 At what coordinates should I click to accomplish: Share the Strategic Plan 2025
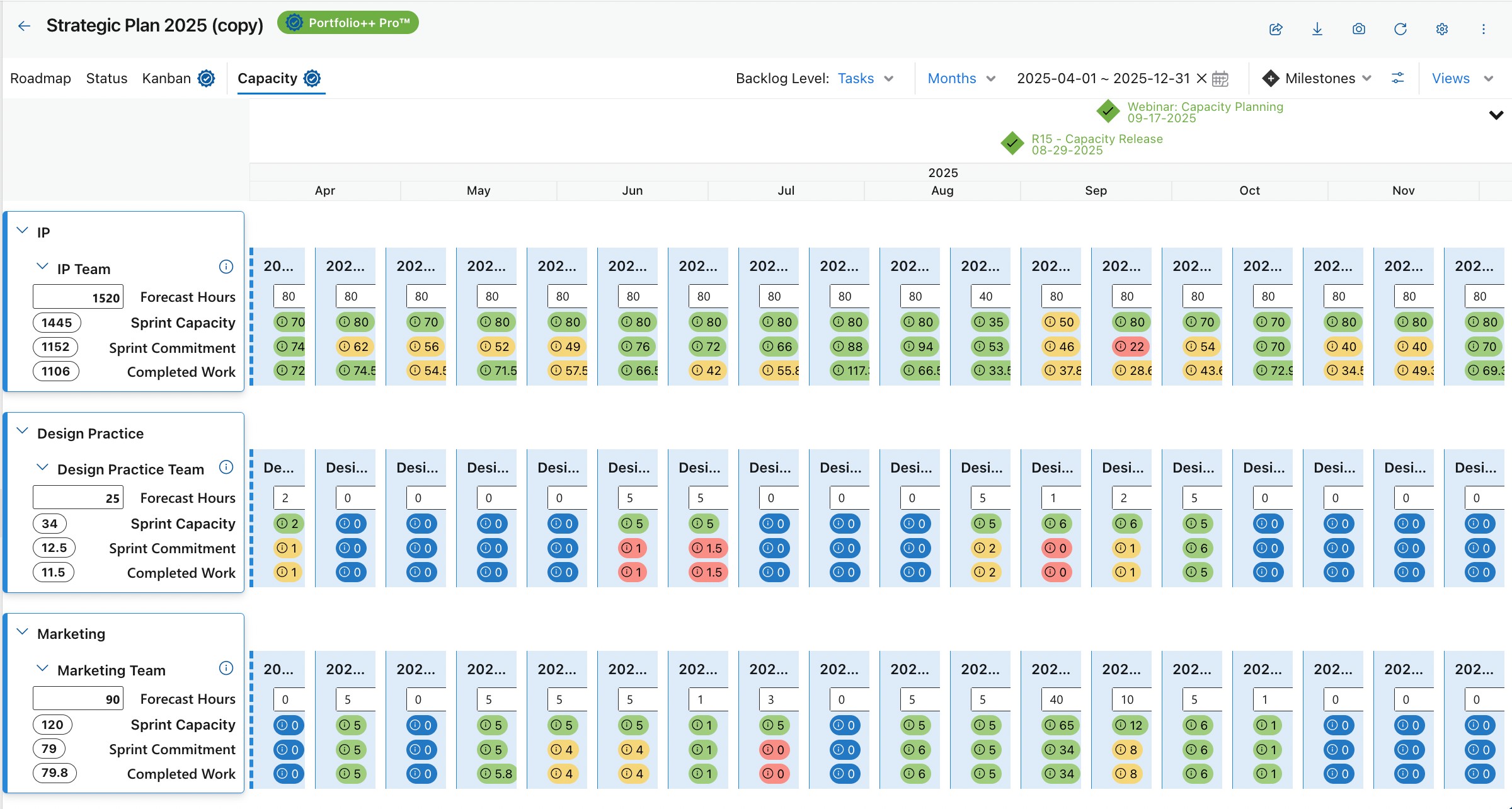coord(1275,28)
